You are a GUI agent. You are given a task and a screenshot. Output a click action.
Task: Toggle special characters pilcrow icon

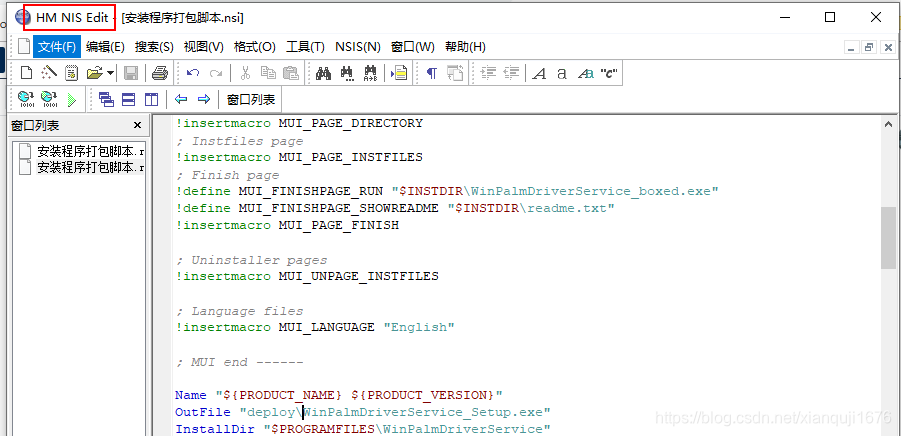coord(432,73)
